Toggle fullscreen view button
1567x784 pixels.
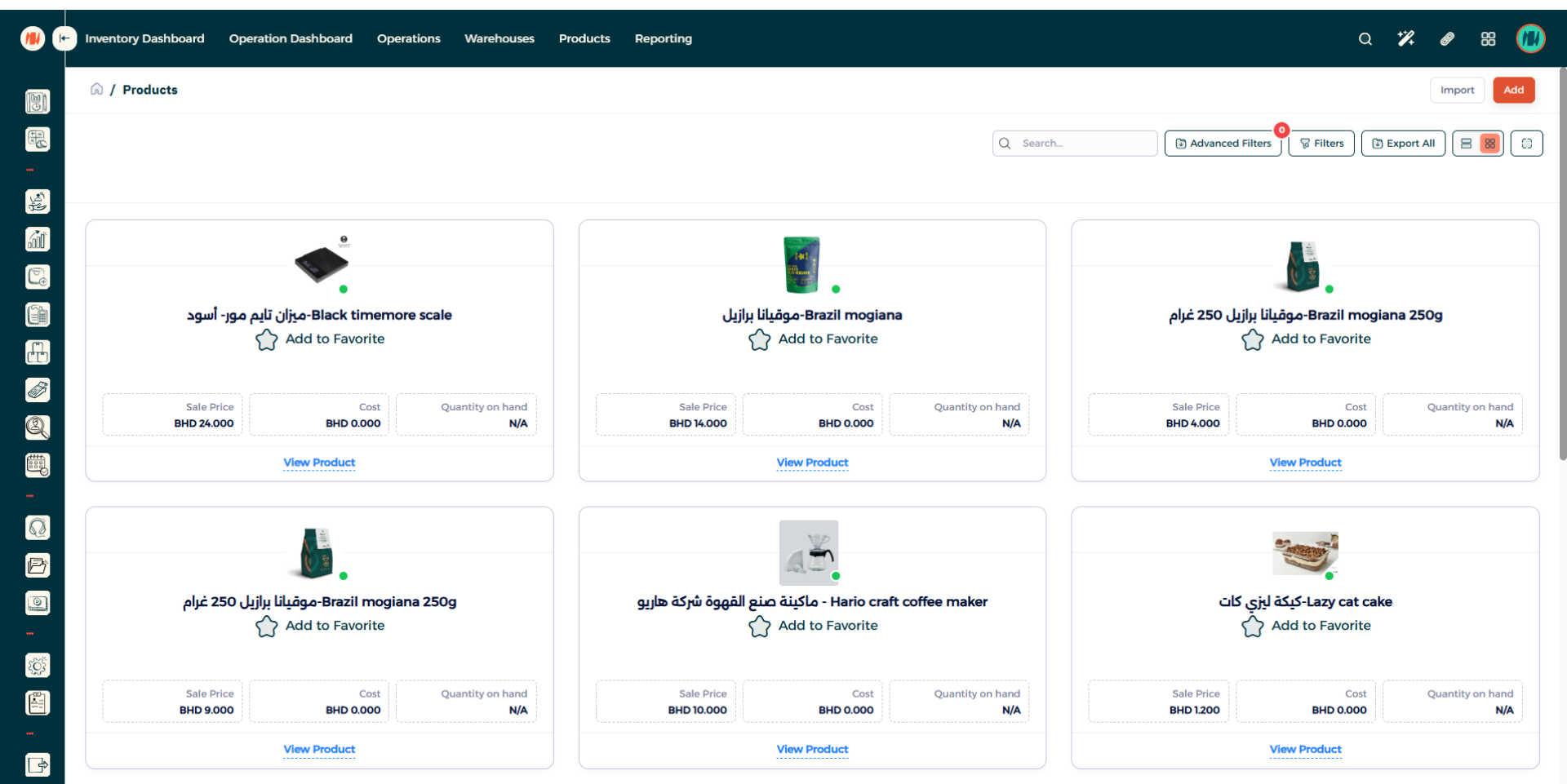[x=1526, y=144]
